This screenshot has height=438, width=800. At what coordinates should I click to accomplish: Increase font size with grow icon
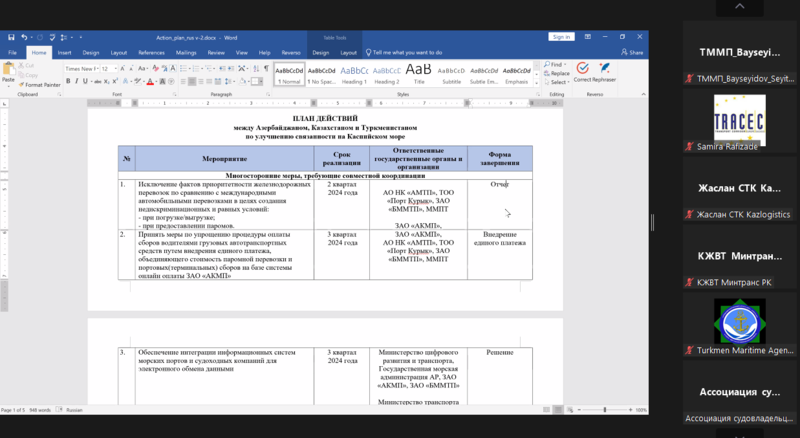coord(122,68)
